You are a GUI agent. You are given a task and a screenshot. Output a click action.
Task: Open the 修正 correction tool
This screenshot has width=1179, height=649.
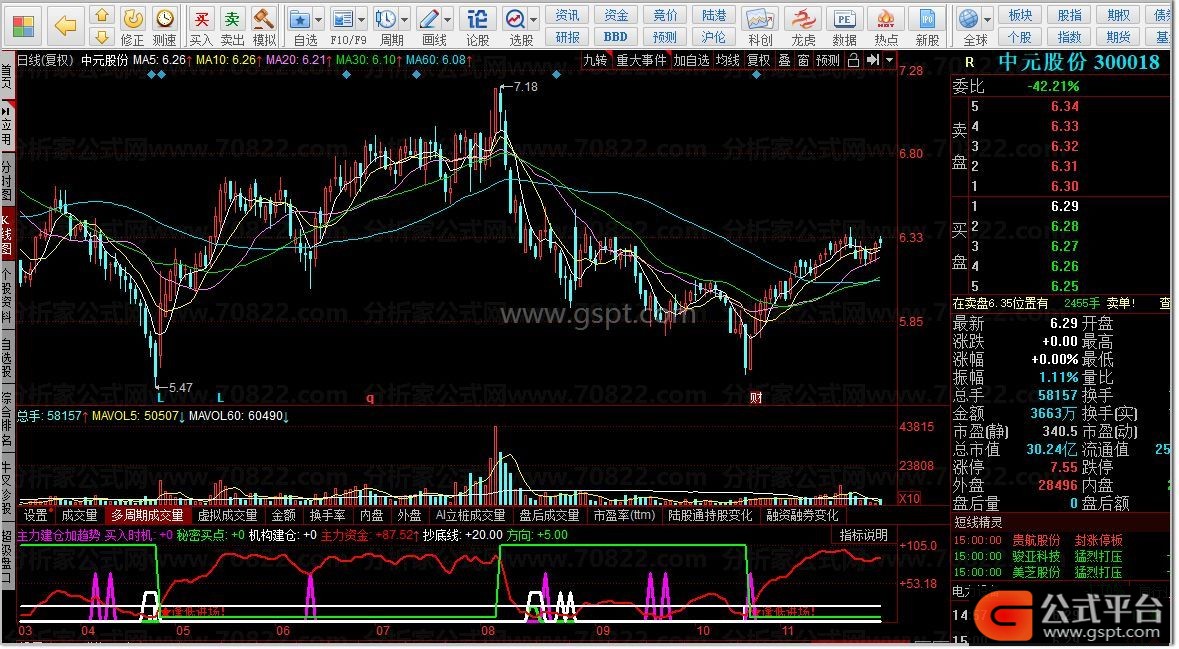point(132,26)
